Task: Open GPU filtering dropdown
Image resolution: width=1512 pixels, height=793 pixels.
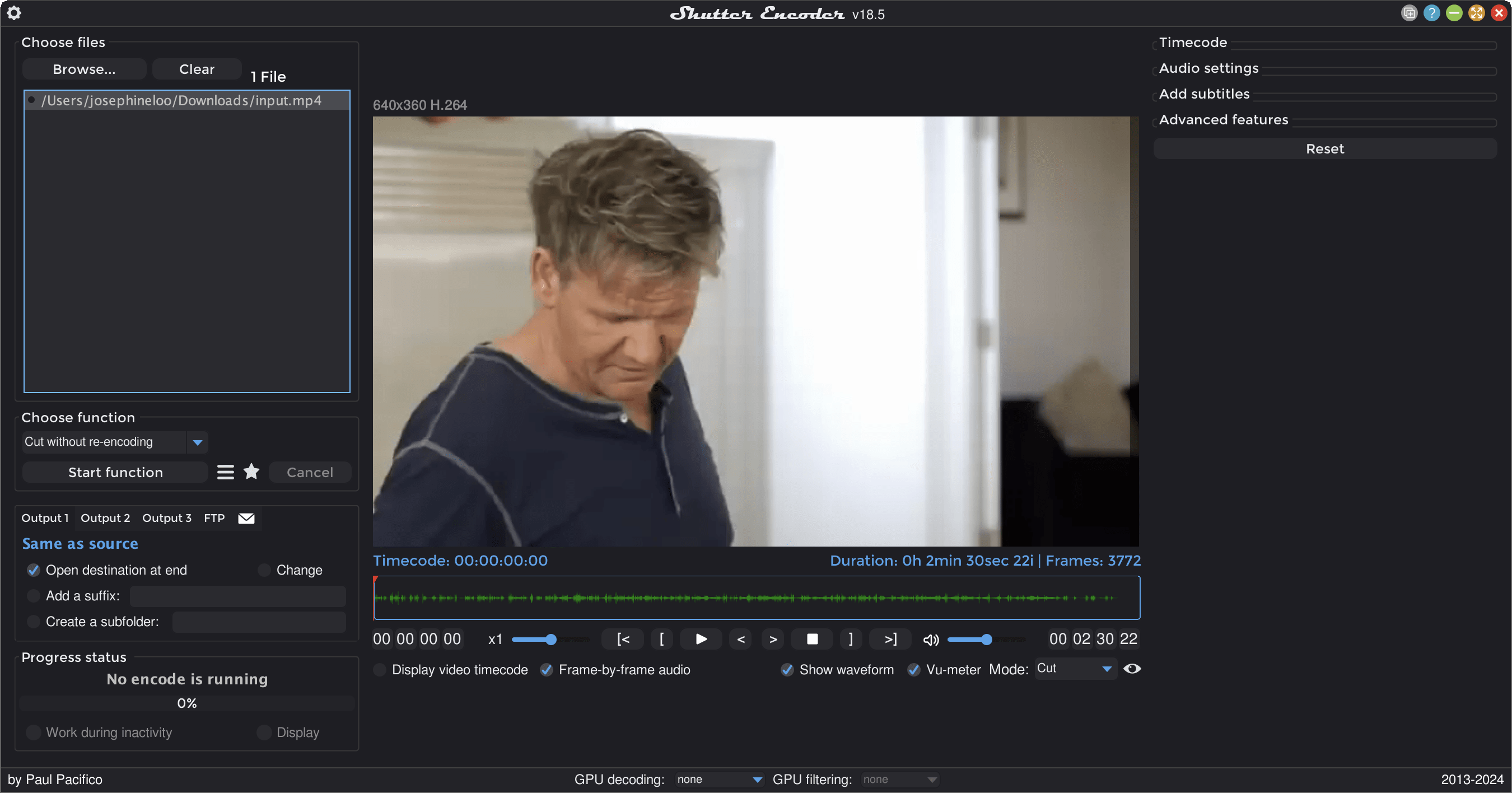Action: pos(899,779)
